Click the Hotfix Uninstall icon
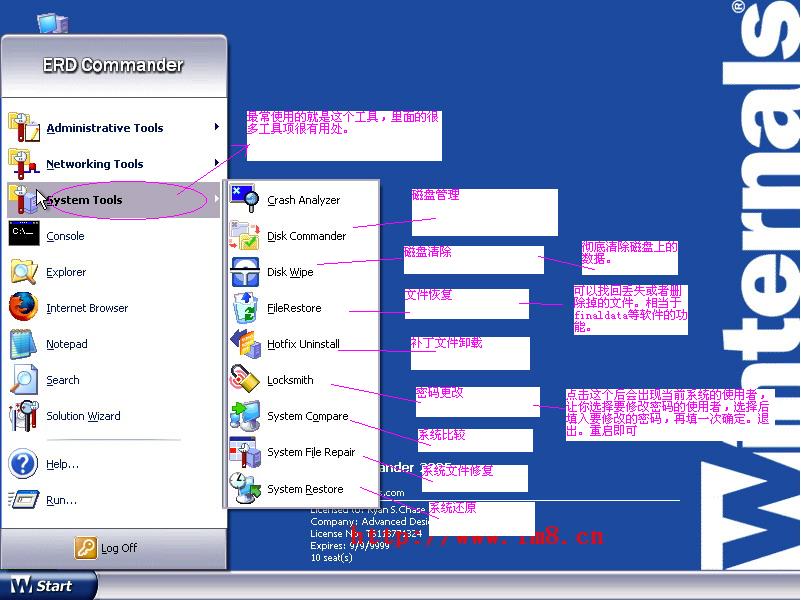This screenshot has width=801, height=600. coord(245,344)
